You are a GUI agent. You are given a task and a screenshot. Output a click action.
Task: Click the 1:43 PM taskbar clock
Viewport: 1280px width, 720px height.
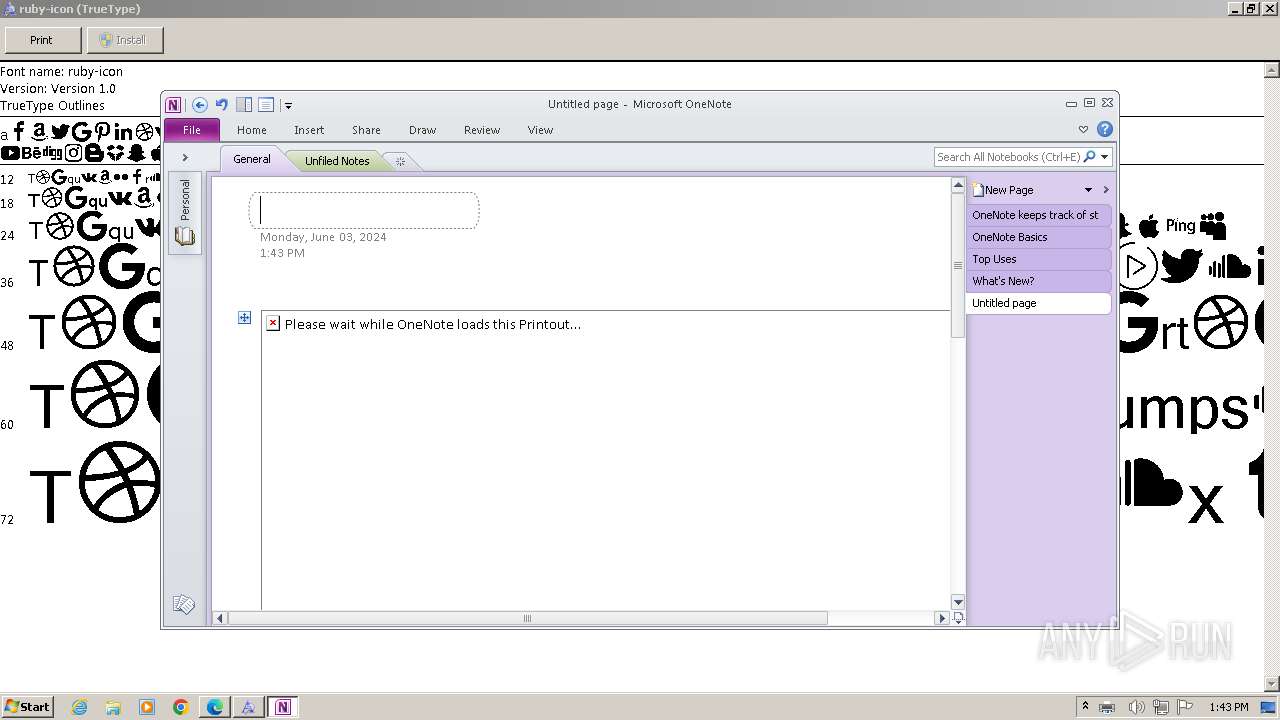click(x=1228, y=707)
